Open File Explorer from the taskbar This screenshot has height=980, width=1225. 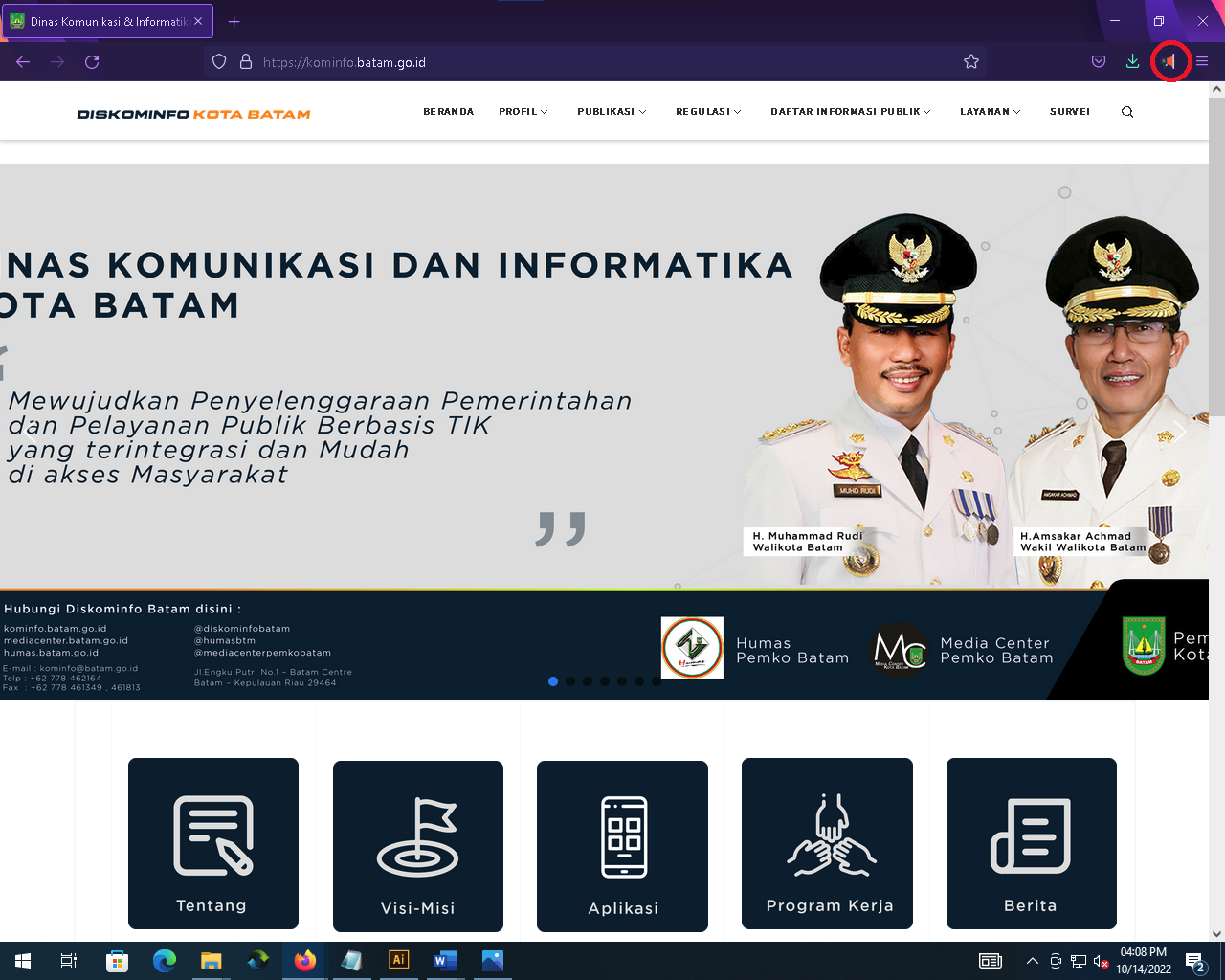[x=211, y=961]
